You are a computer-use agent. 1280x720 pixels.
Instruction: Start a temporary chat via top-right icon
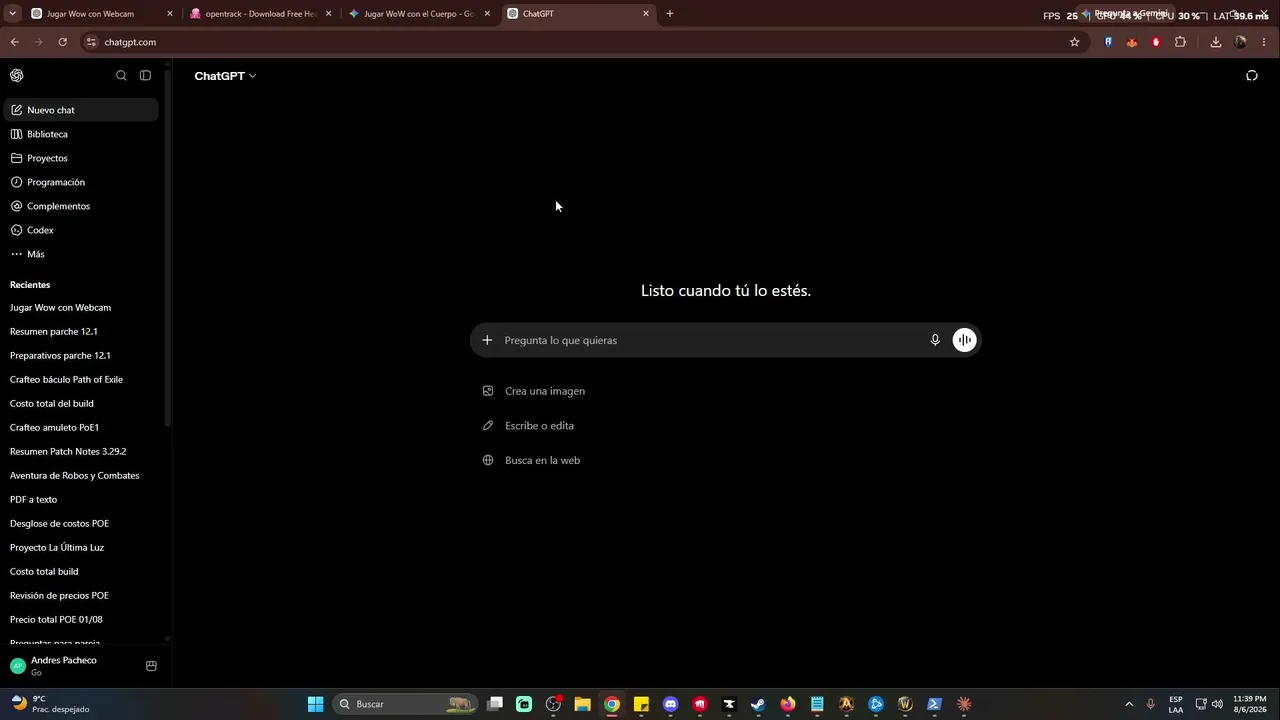click(x=1251, y=76)
